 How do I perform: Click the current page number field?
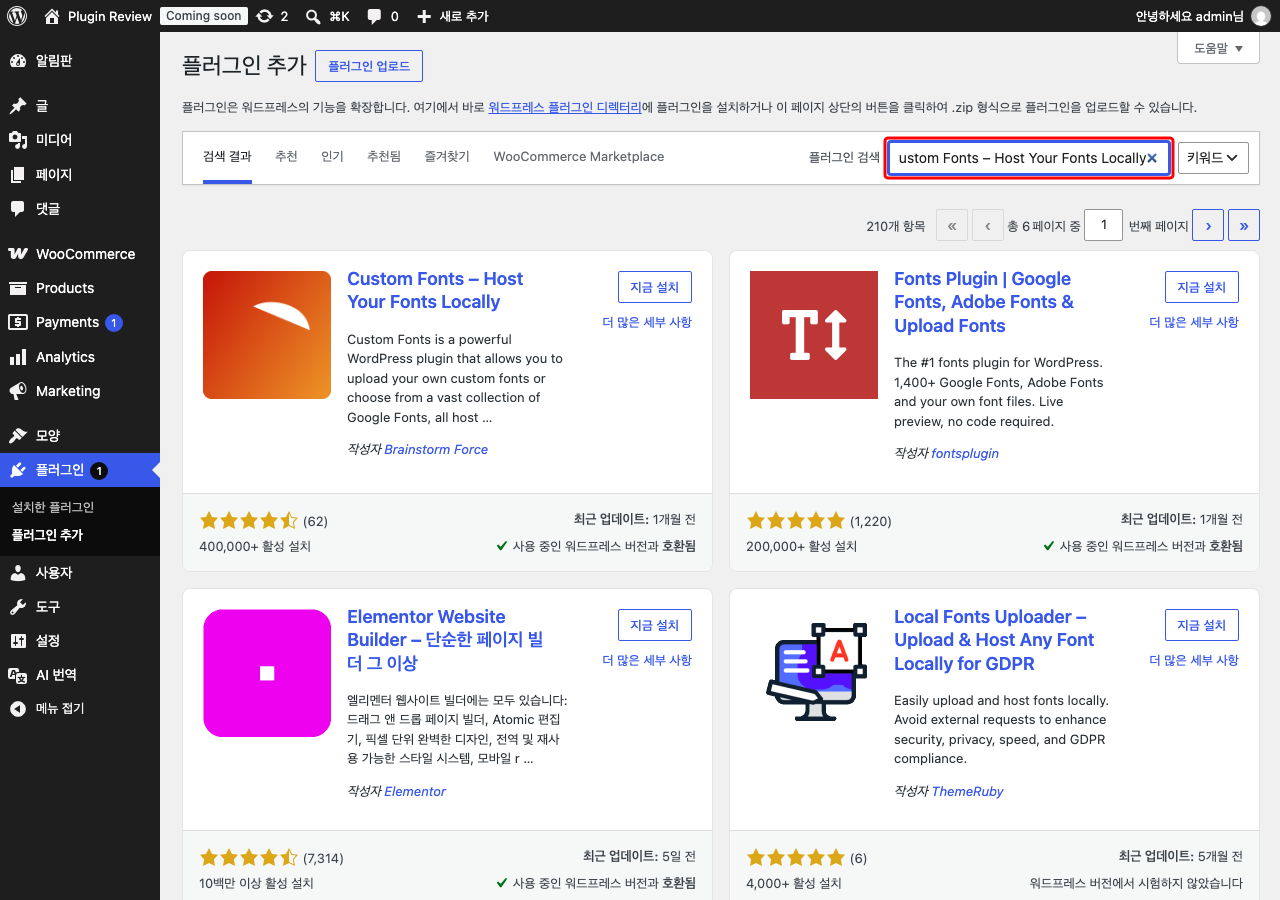click(1104, 225)
